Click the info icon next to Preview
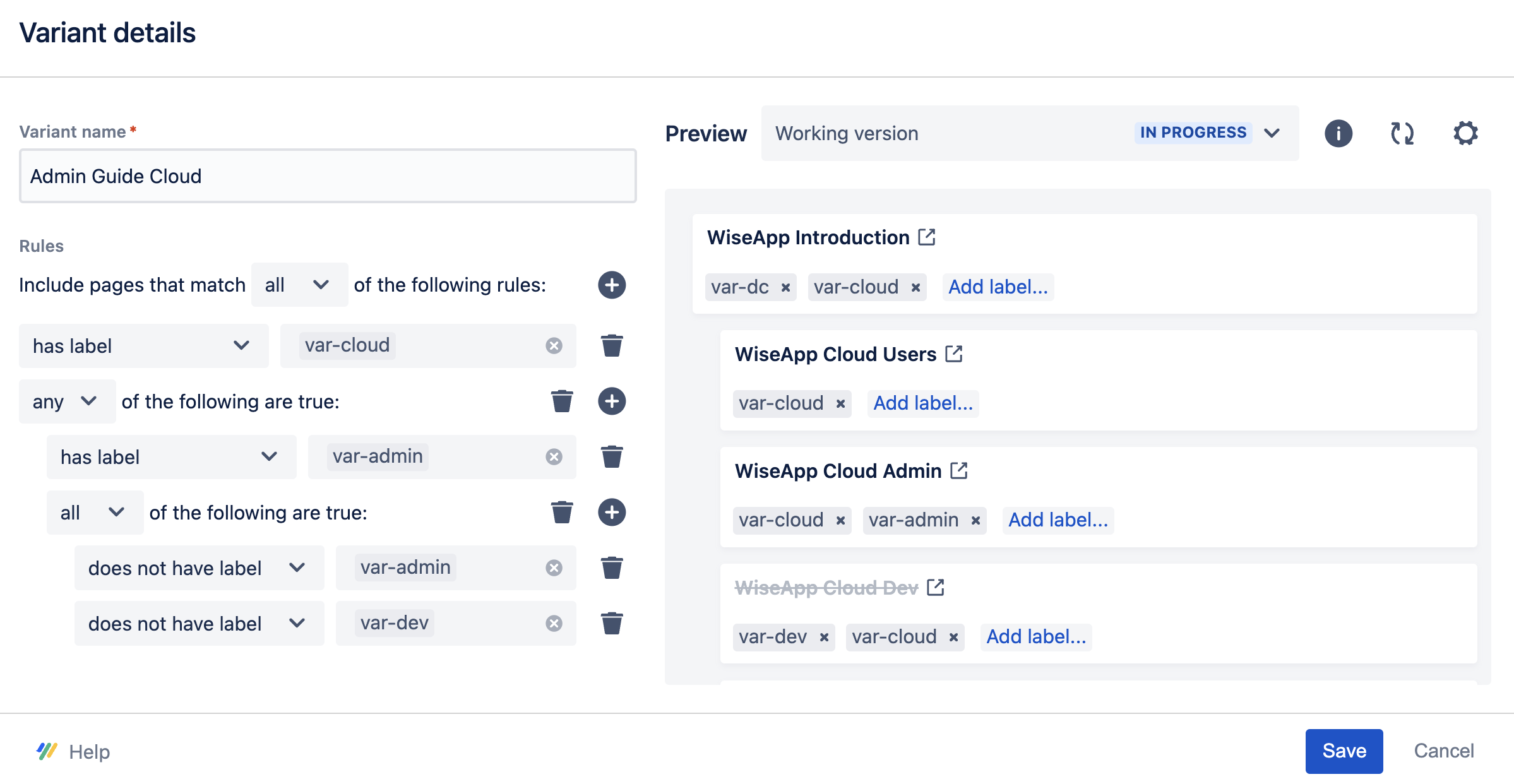Screen dimensions: 1514x784 coord(1338,133)
